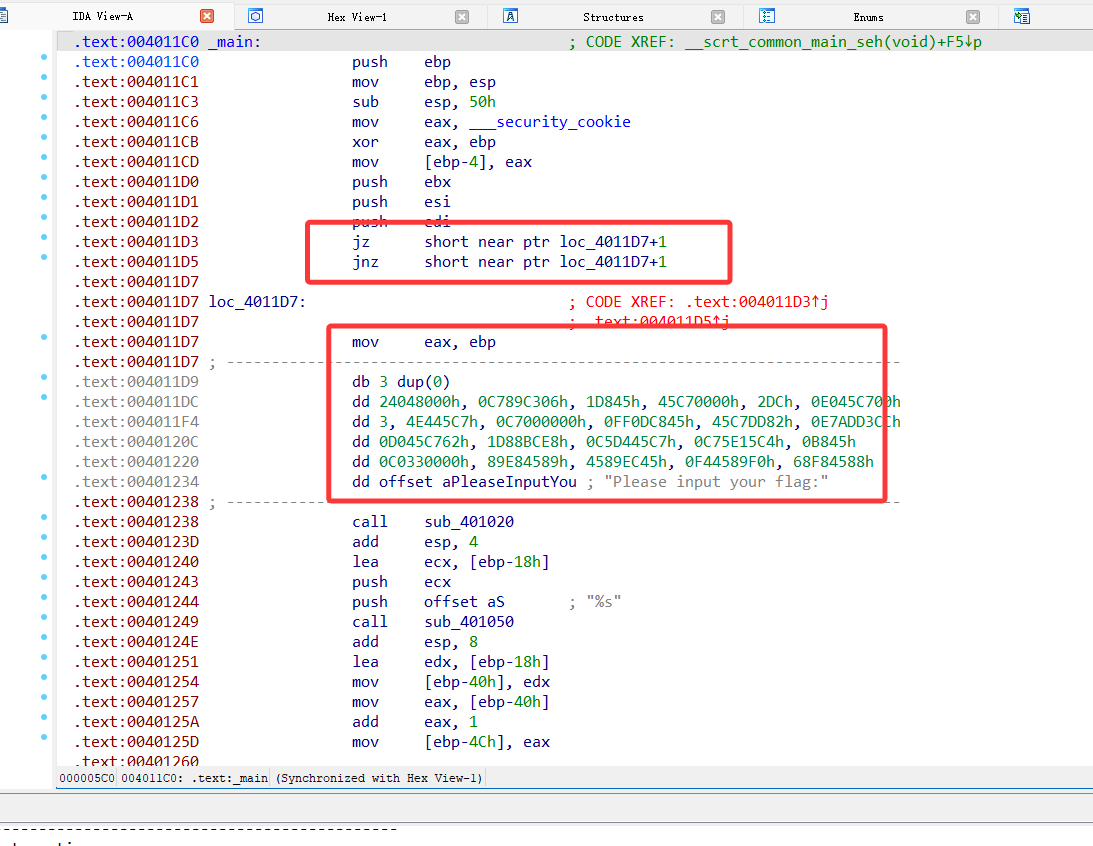Open the Enums tab
The height and width of the screenshot is (846, 1093).
click(869, 17)
